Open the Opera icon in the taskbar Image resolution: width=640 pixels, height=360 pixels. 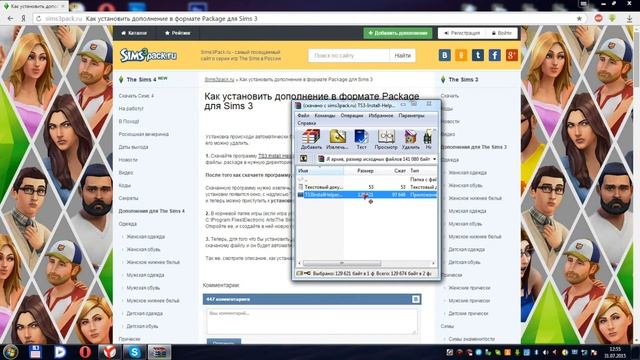(x=85, y=352)
